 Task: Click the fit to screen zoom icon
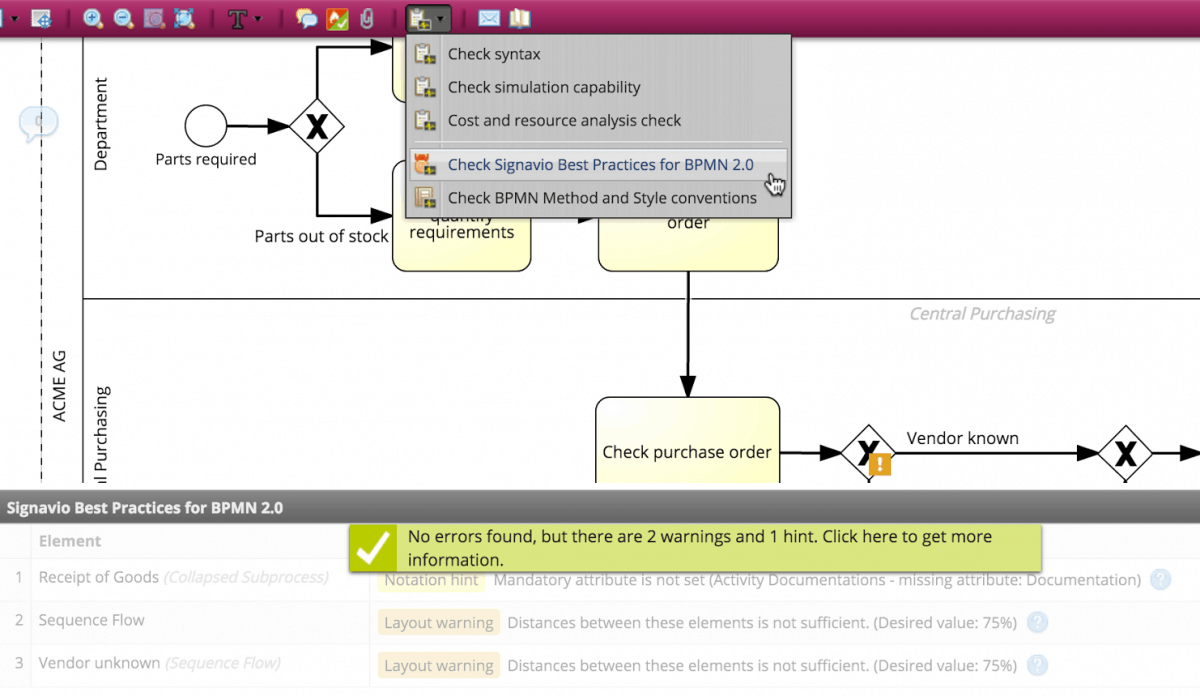tap(184, 18)
